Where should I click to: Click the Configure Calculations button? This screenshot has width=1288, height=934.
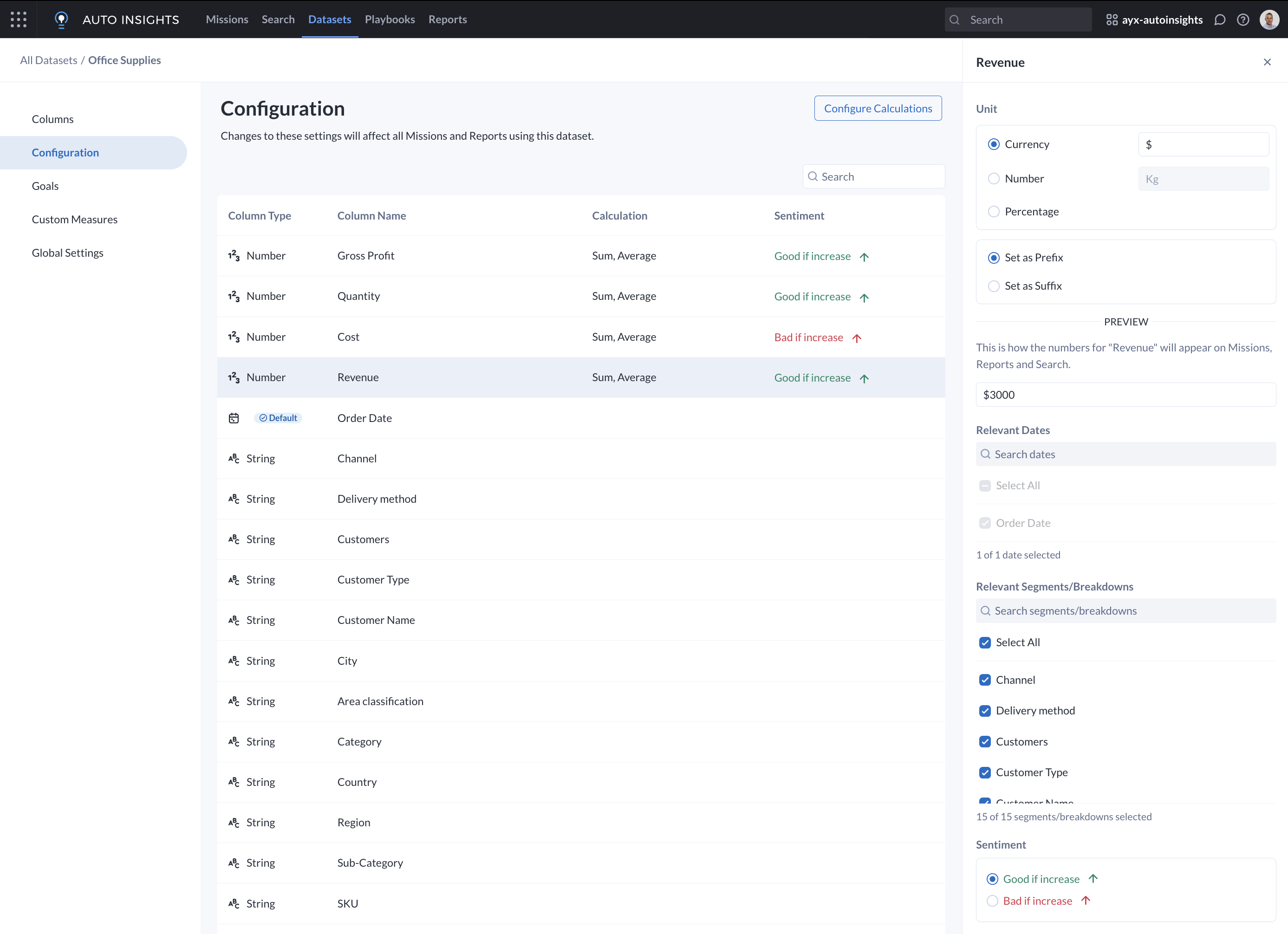[x=878, y=109]
